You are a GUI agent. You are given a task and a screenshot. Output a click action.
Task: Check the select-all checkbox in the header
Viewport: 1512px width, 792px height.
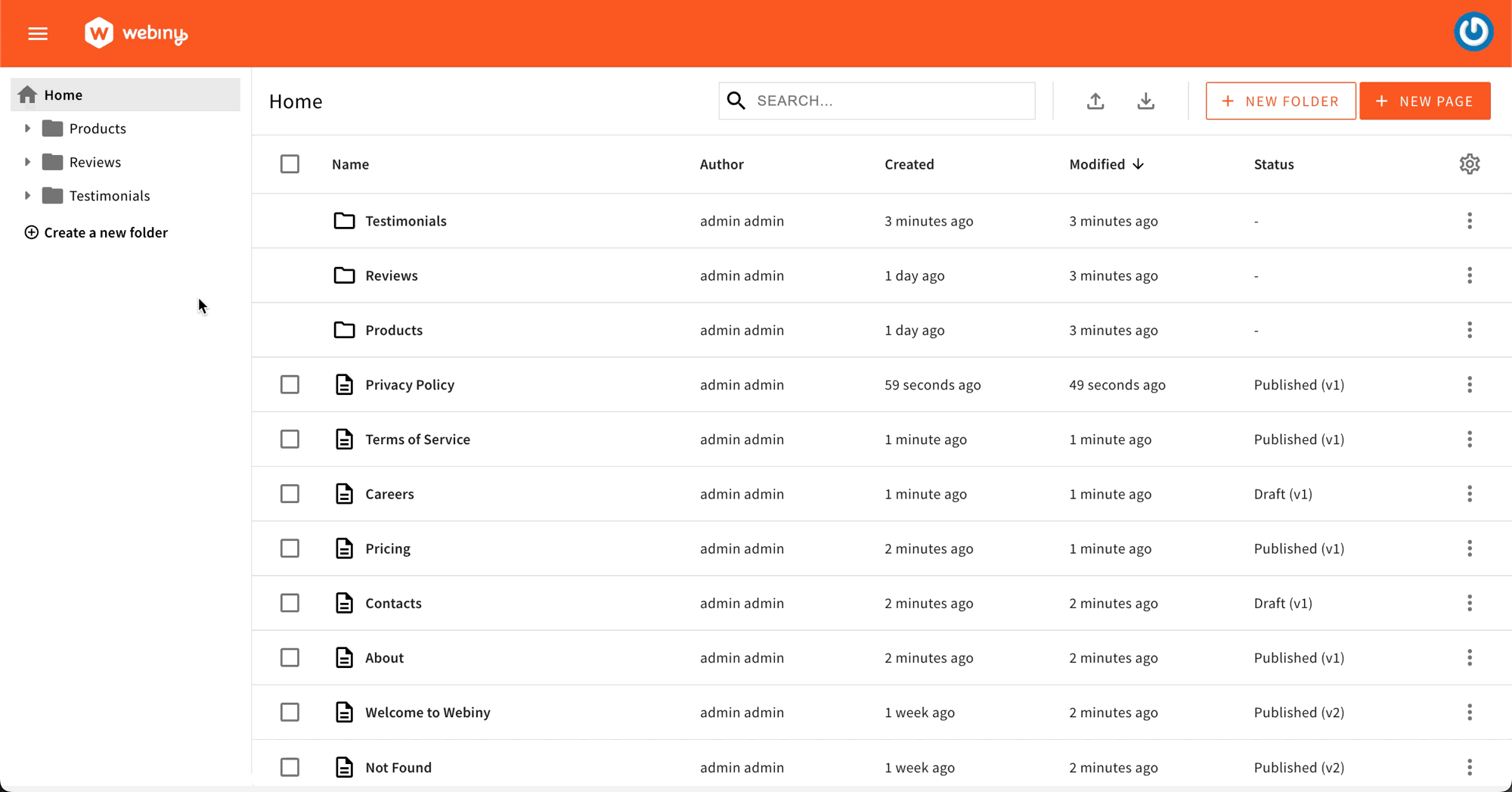point(290,163)
